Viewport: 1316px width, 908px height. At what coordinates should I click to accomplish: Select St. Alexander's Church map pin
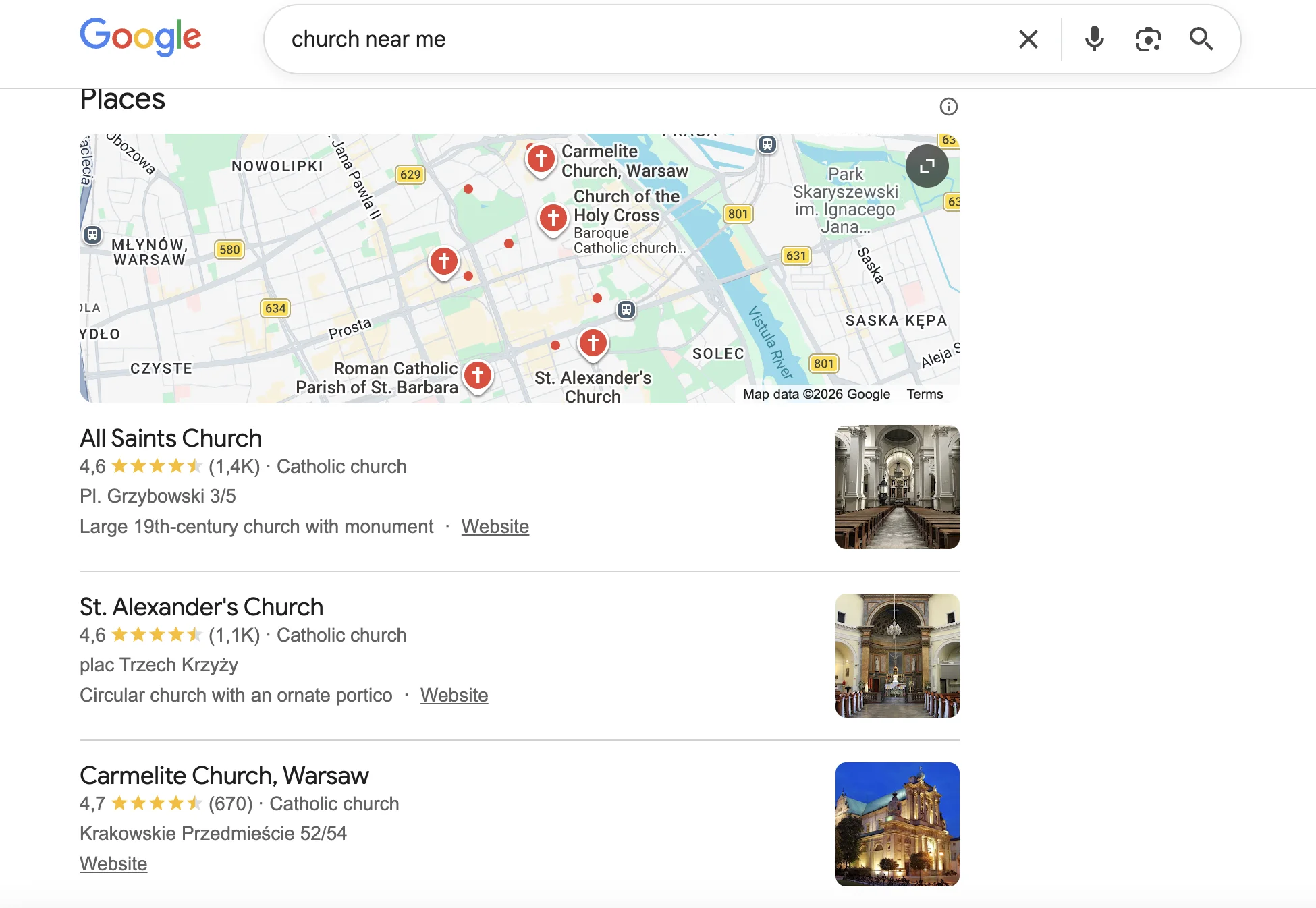593,344
